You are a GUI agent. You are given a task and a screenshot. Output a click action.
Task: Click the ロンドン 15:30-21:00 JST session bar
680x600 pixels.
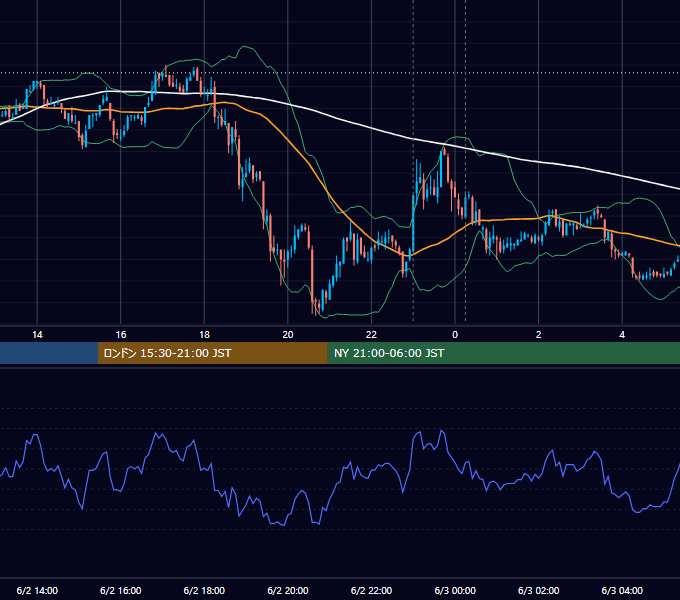coord(212,353)
